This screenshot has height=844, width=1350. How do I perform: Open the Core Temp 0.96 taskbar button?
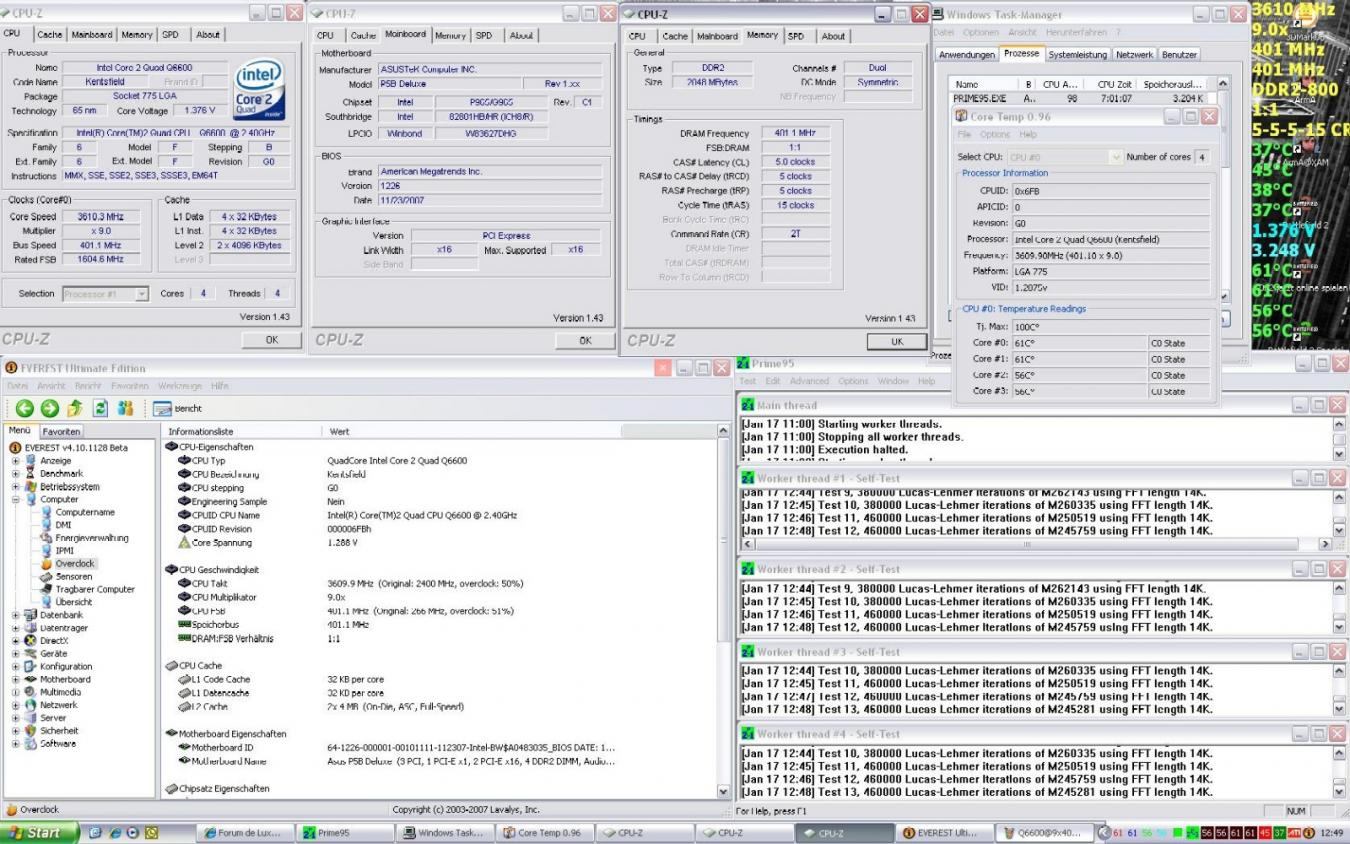click(x=545, y=833)
